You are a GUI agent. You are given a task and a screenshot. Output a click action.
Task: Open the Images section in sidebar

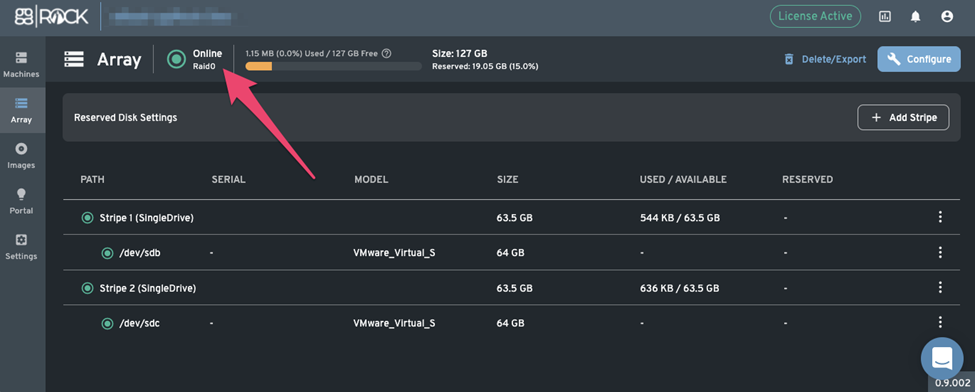22,156
